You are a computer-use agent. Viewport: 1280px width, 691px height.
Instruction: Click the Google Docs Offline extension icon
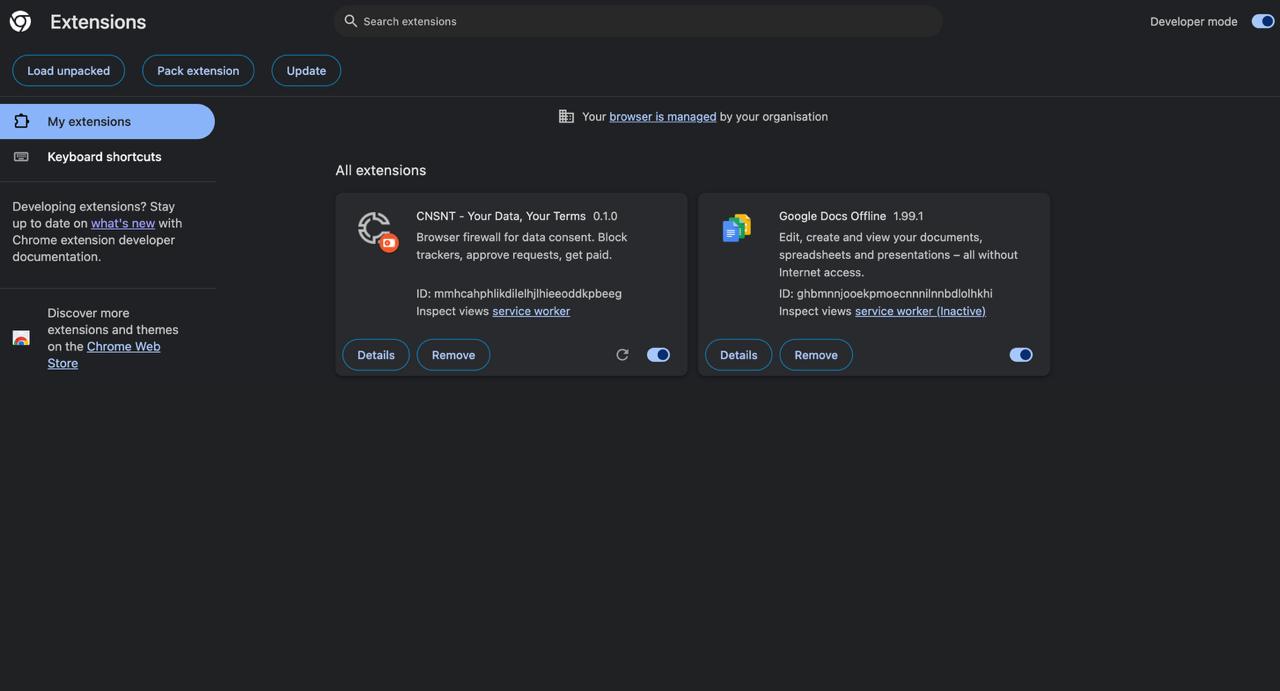(x=736, y=228)
